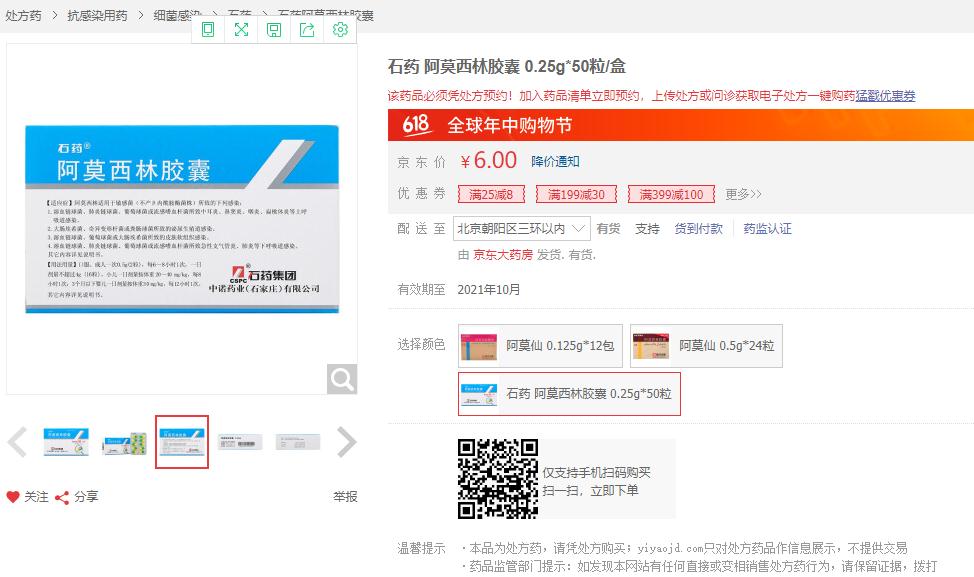Show next thumbnails with right arrow
The image size is (974, 577).
click(346, 441)
